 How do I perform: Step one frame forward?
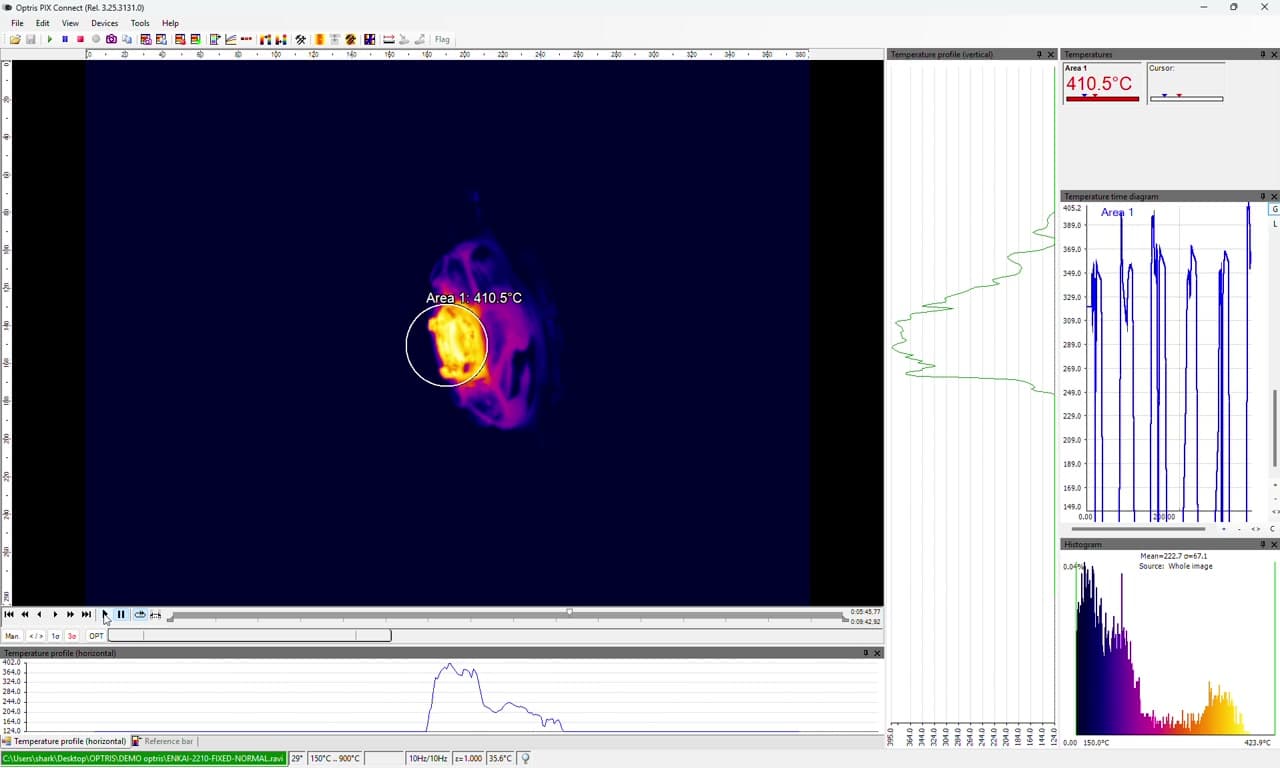(x=55, y=615)
